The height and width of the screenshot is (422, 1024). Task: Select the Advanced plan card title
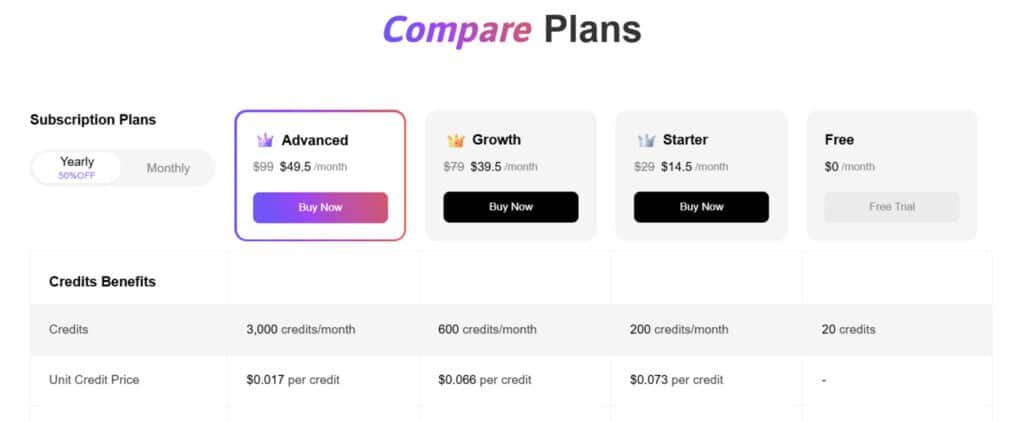(x=315, y=141)
